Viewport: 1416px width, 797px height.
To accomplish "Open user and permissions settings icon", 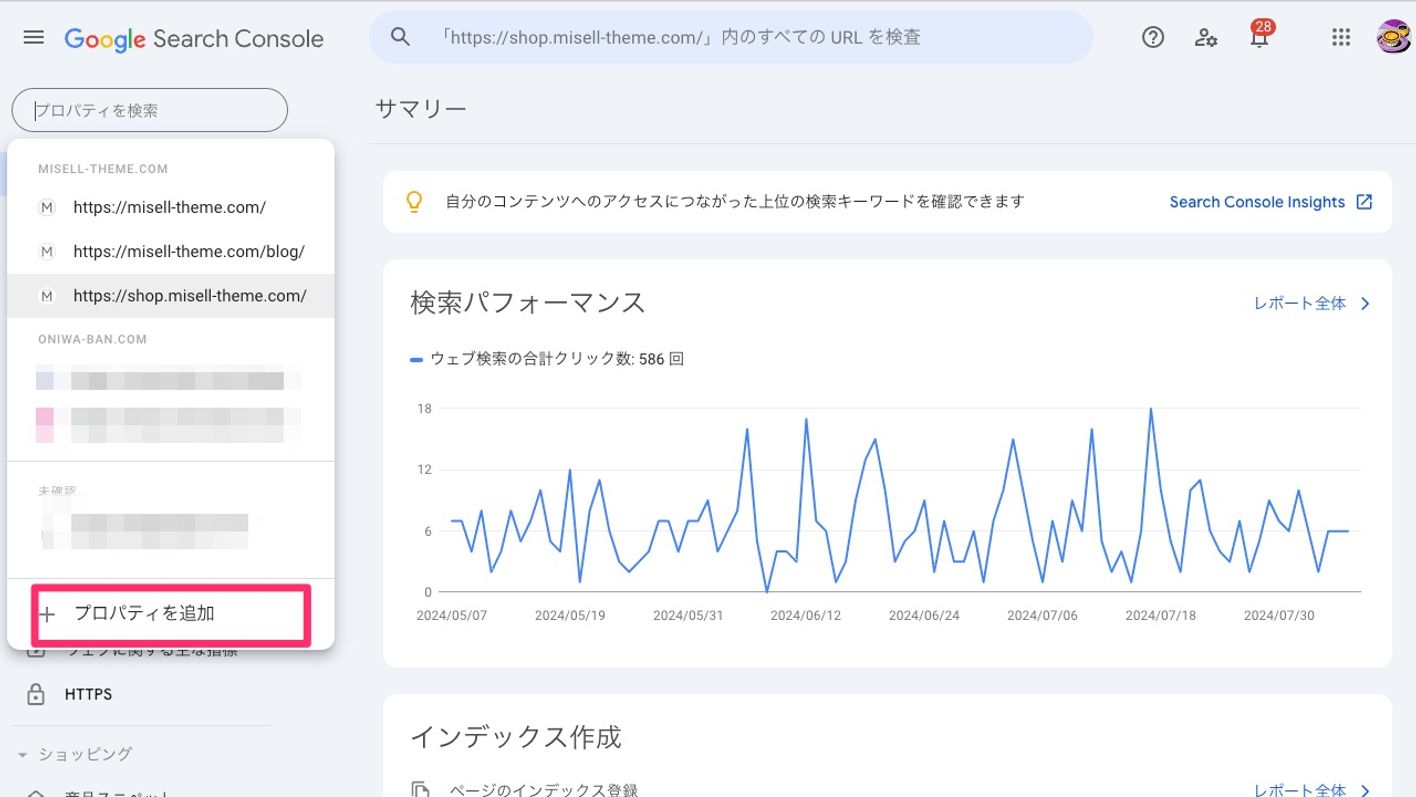I will [1206, 38].
